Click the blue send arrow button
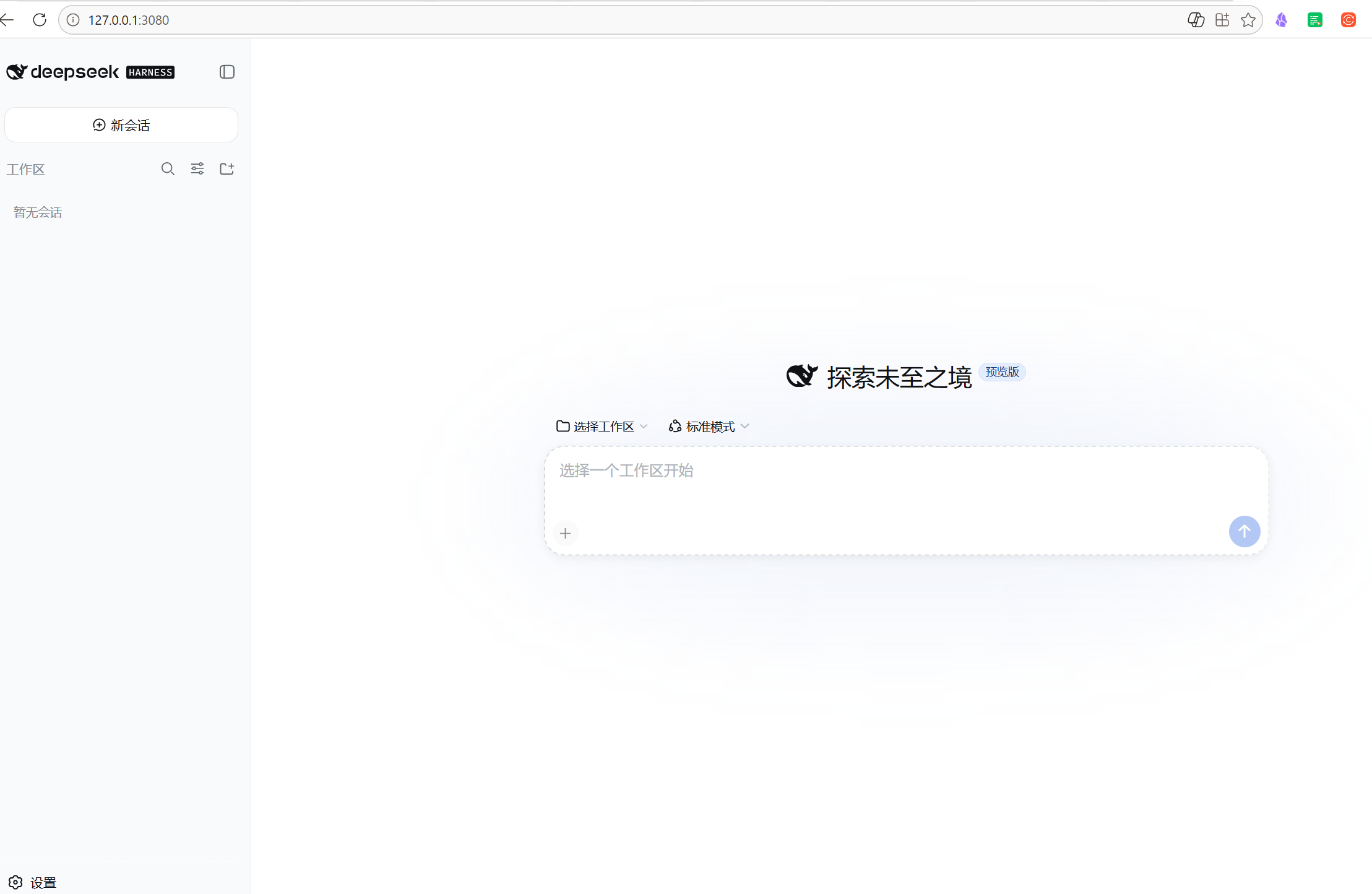1372x894 pixels. [1245, 531]
